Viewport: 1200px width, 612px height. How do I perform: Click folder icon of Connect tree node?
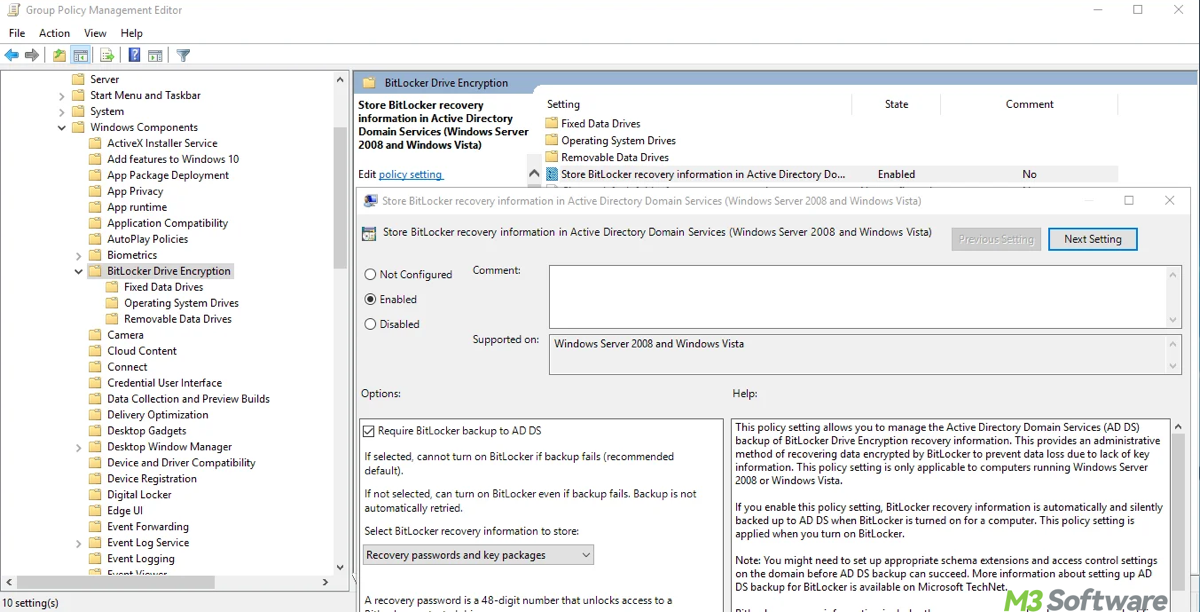95,367
